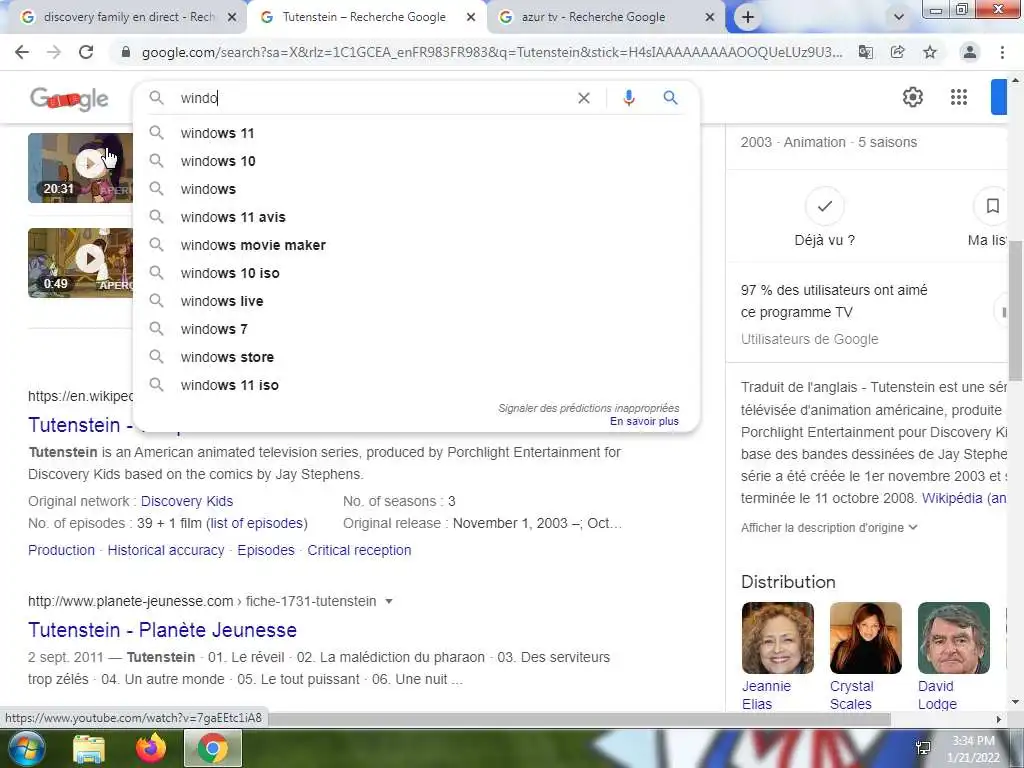
Task: Open Google settings gear icon
Action: (912, 97)
